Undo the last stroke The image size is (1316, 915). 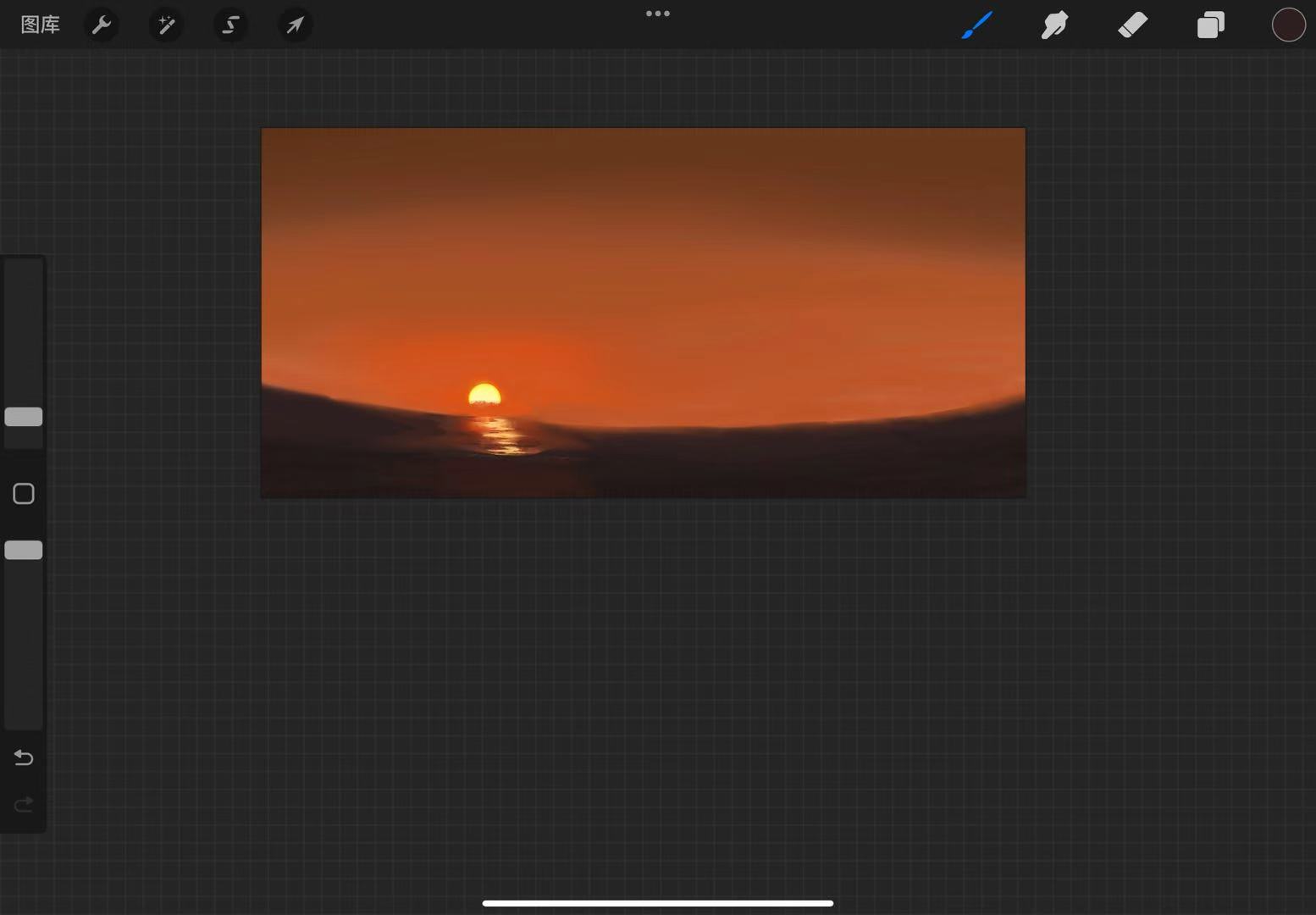tap(24, 757)
